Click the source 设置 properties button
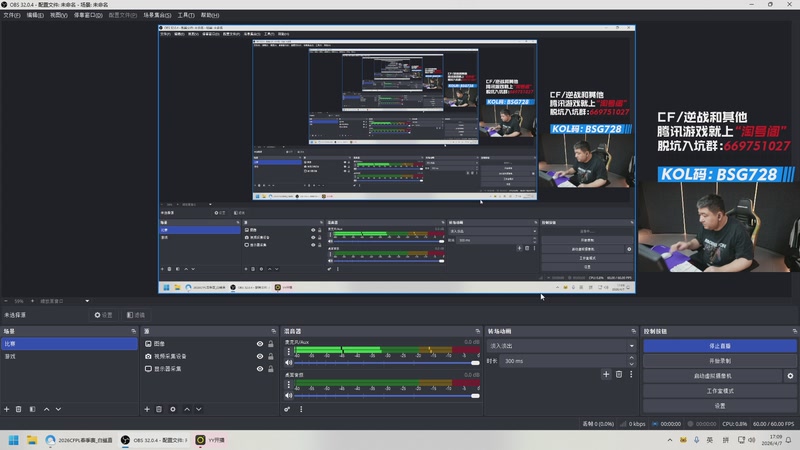 [x=104, y=315]
